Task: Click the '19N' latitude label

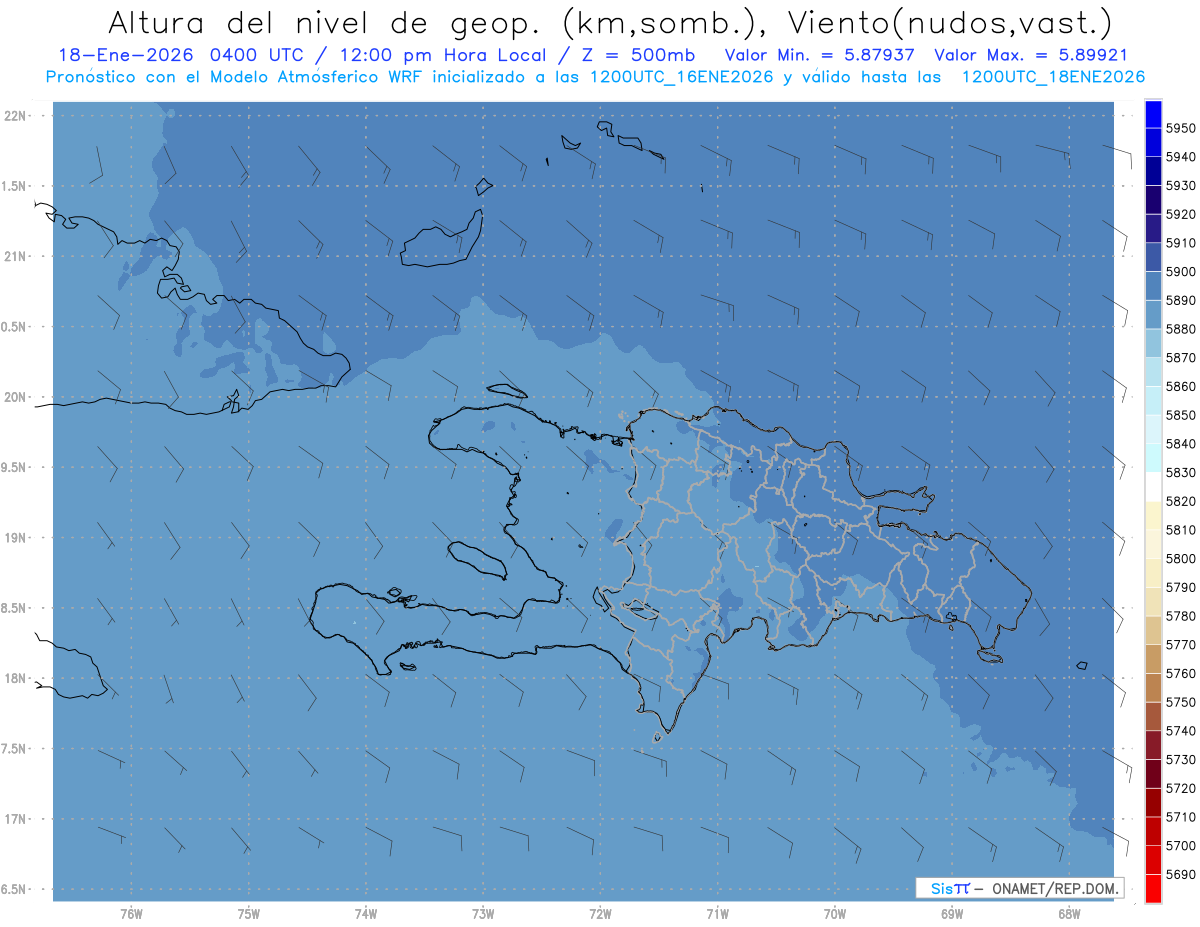Action: [x=16, y=538]
